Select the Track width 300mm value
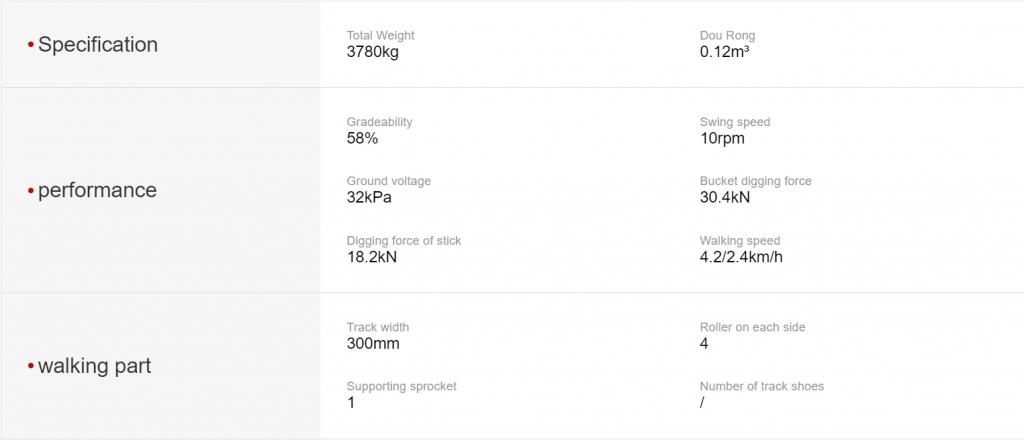This screenshot has height=440, width=1024. 373,343
